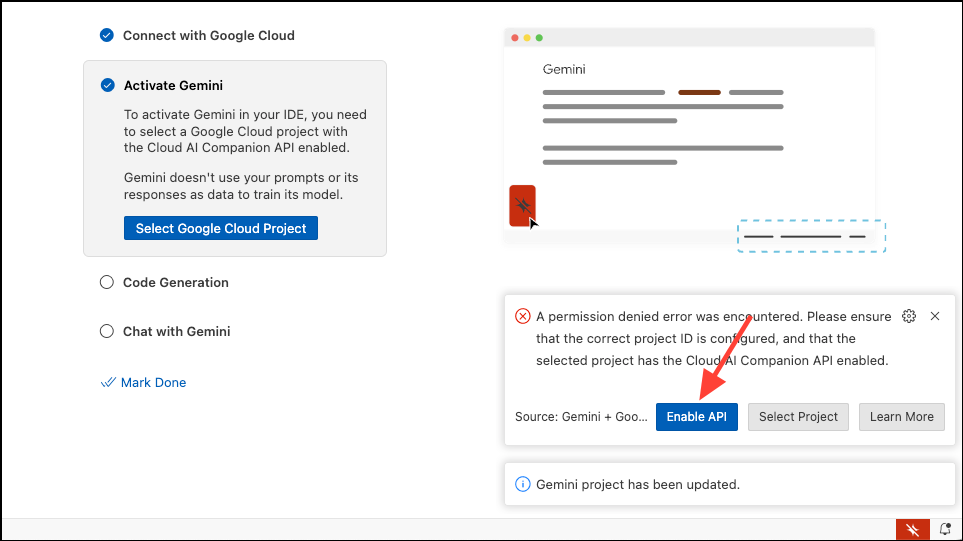Click the Mark Done link
The width and height of the screenshot is (963, 541).
(153, 383)
